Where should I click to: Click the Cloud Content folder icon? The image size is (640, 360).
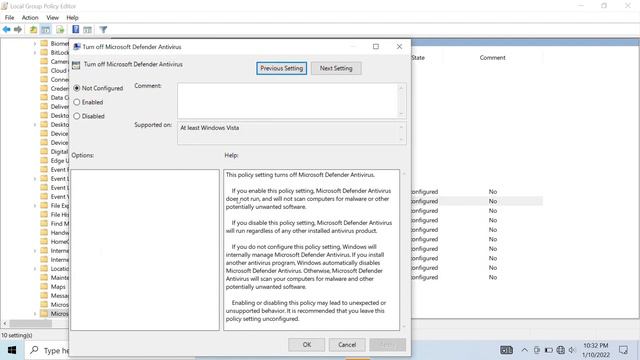44,70
